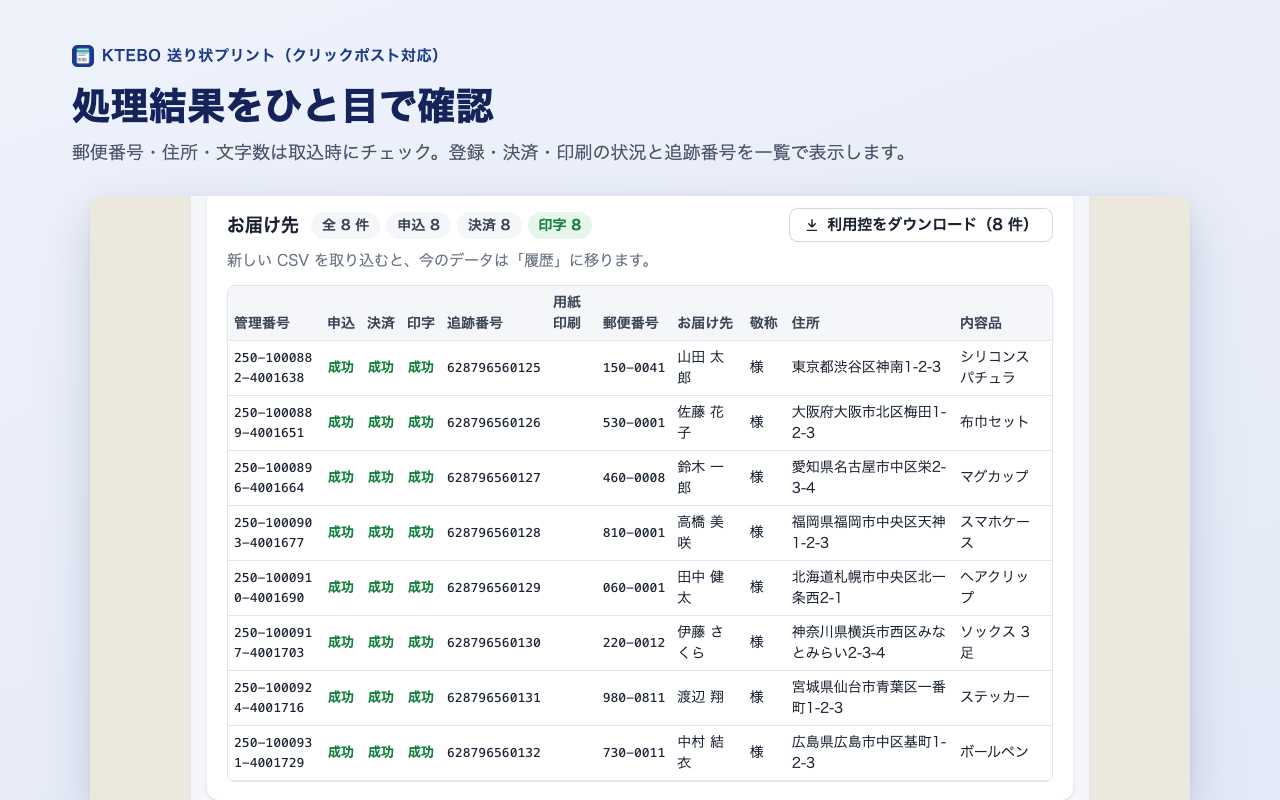This screenshot has width=1280, height=800.
Task: Click address 北海道札幌市中央区北一条西2-1
Action: tap(869, 587)
